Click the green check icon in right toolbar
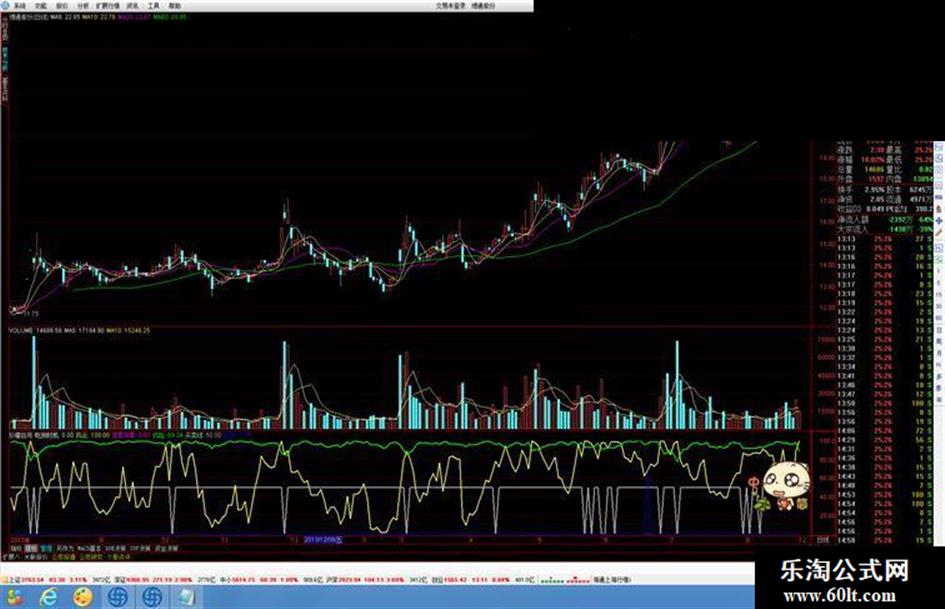 click(938, 259)
